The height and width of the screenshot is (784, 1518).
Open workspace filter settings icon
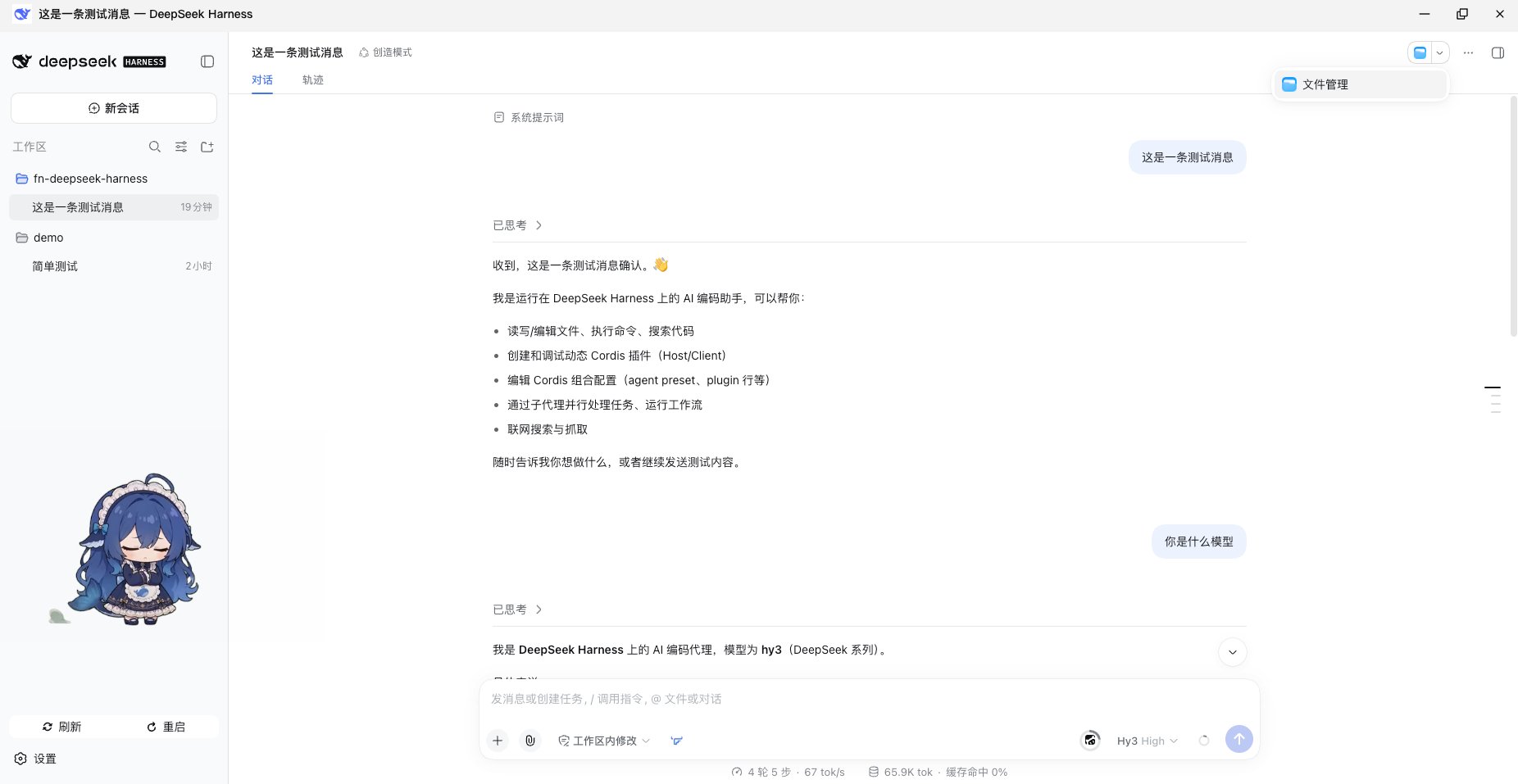pos(181,147)
